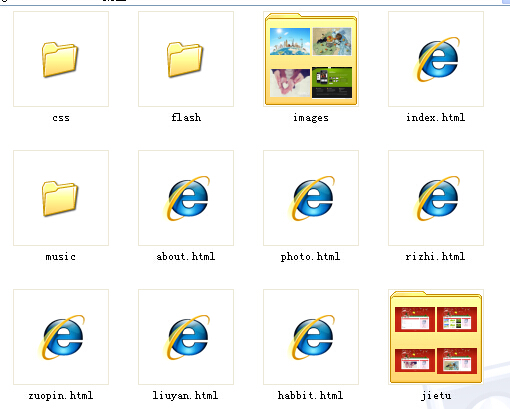Click the file name "rizhi.html"

pyautogui.click(x=436, y=256)
